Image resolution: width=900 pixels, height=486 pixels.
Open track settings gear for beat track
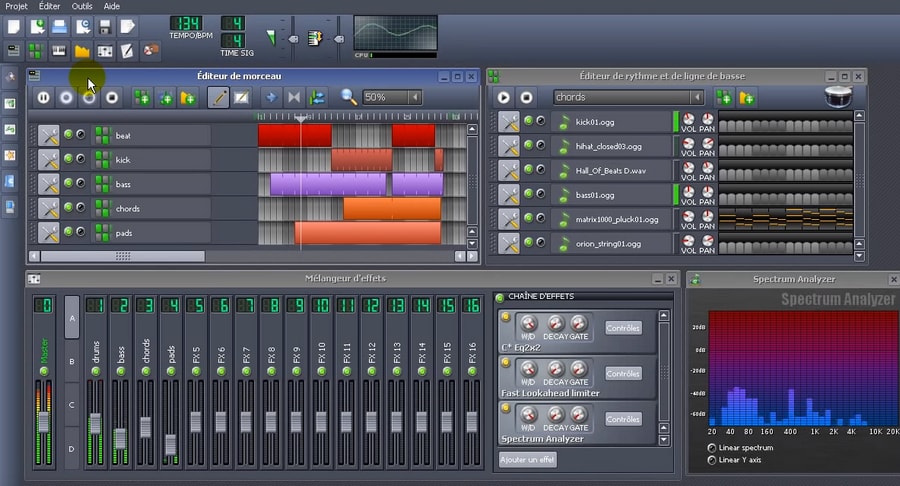[49, 135]
